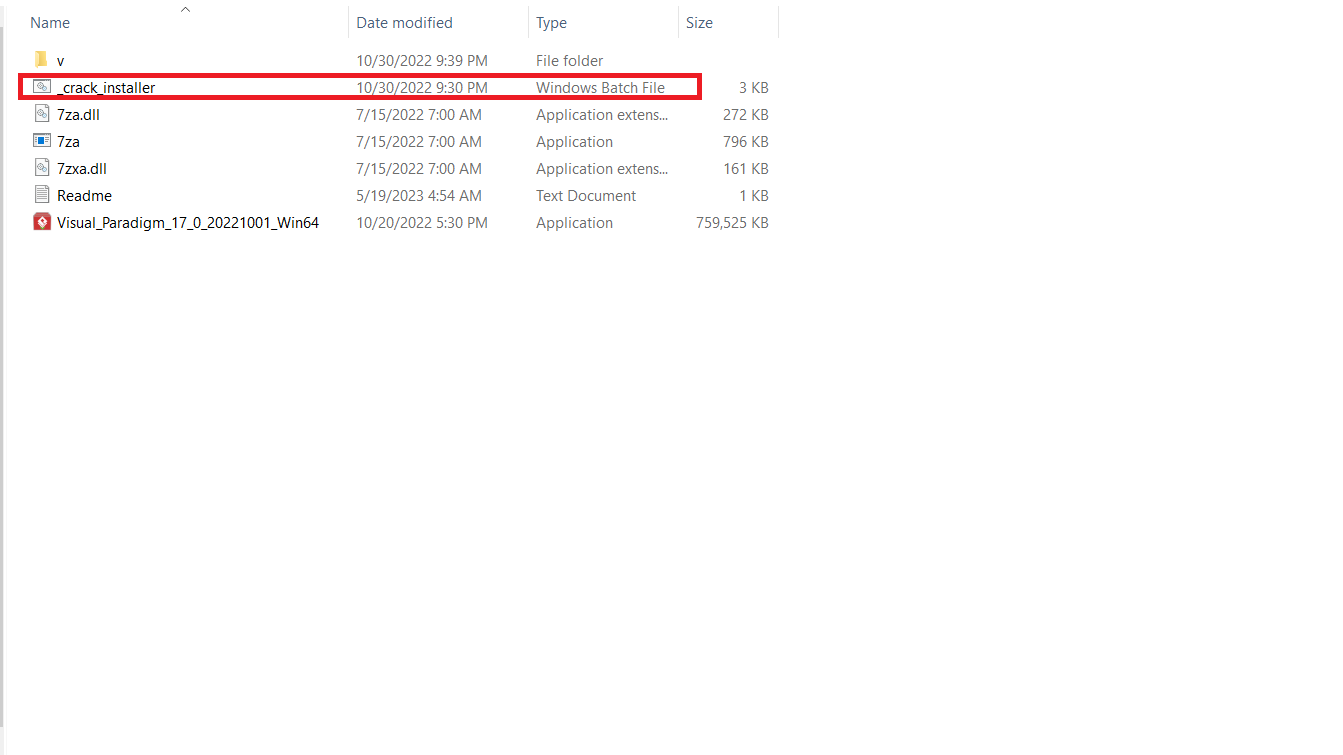Viewport: 1343px width, 755px height.
Task: Click the 1 KB size value
Action: (x=754, y=195)
